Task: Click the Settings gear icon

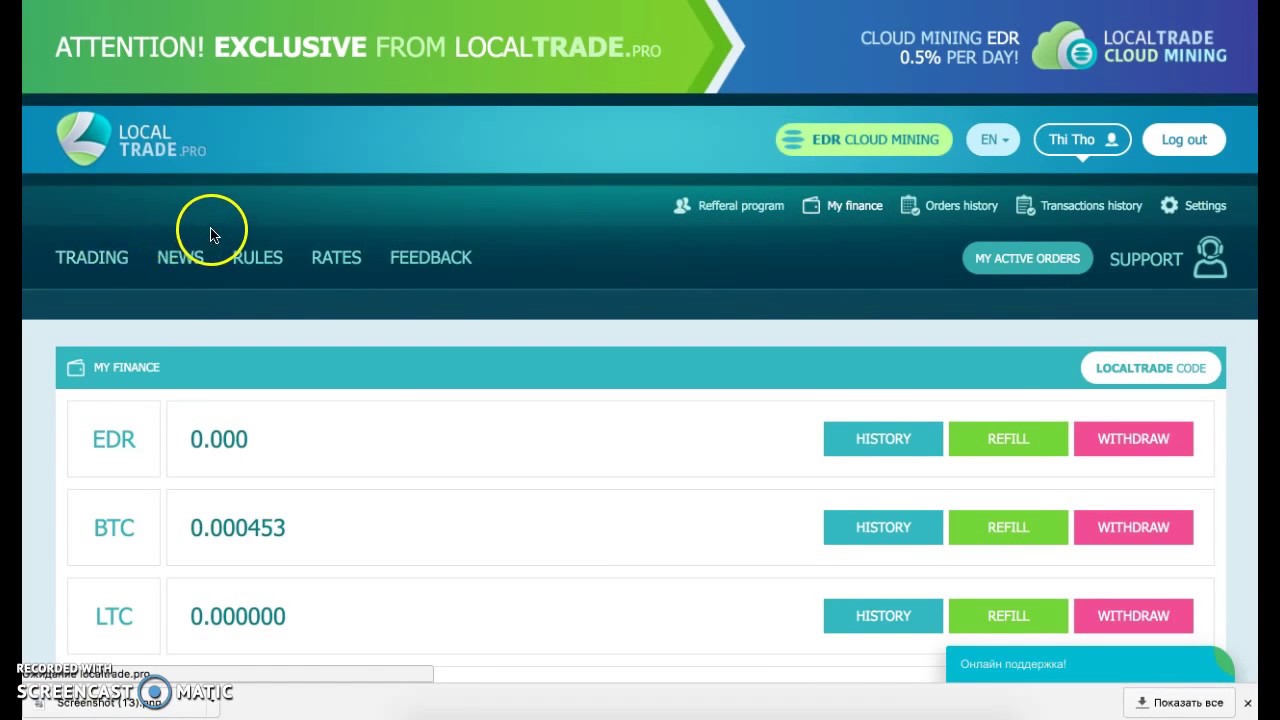Action: 1169,205
